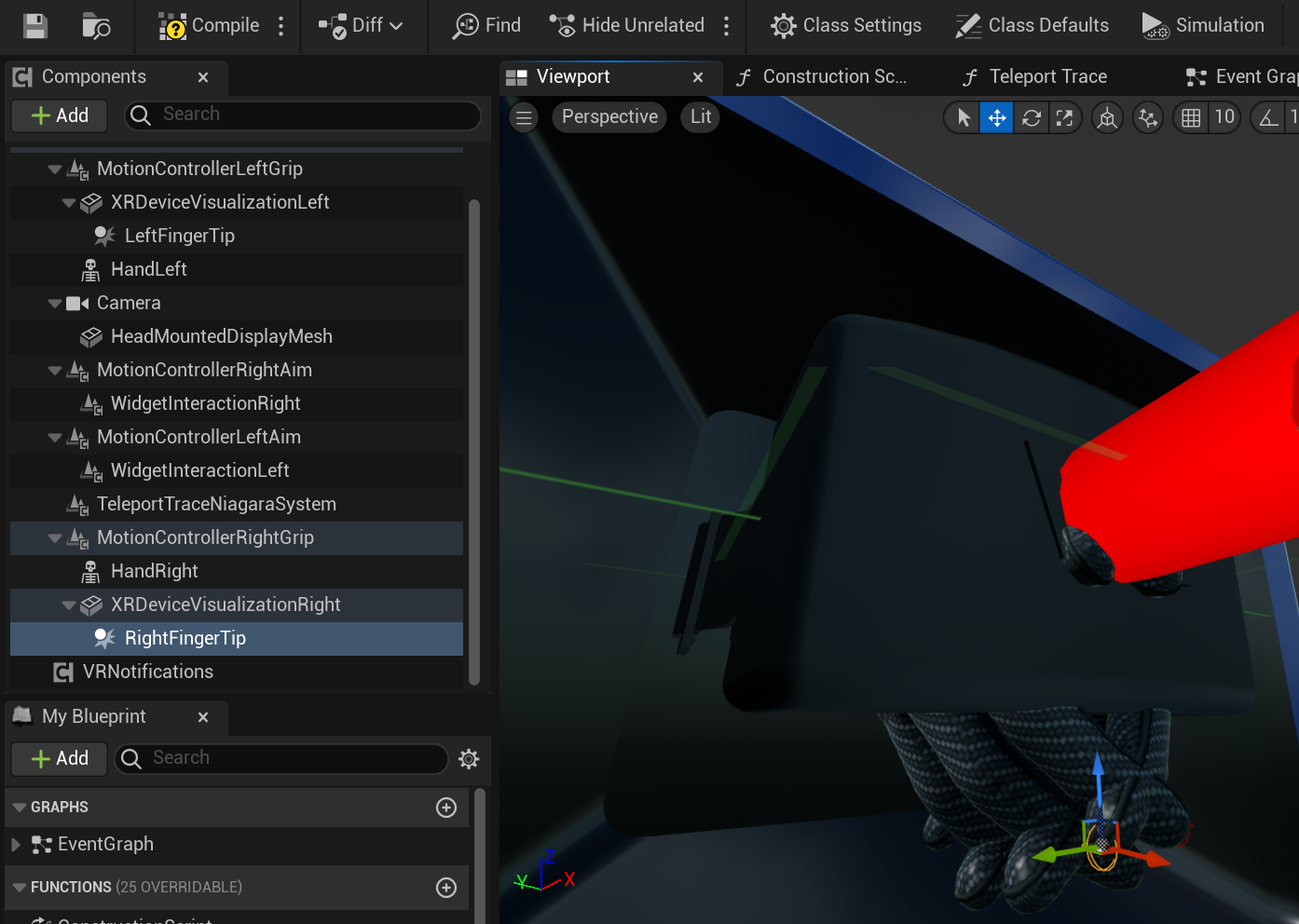Click the MotionControllerLeftGrip component icon
The height and width of the screenshot is (924, 1299).
(78, 170)
